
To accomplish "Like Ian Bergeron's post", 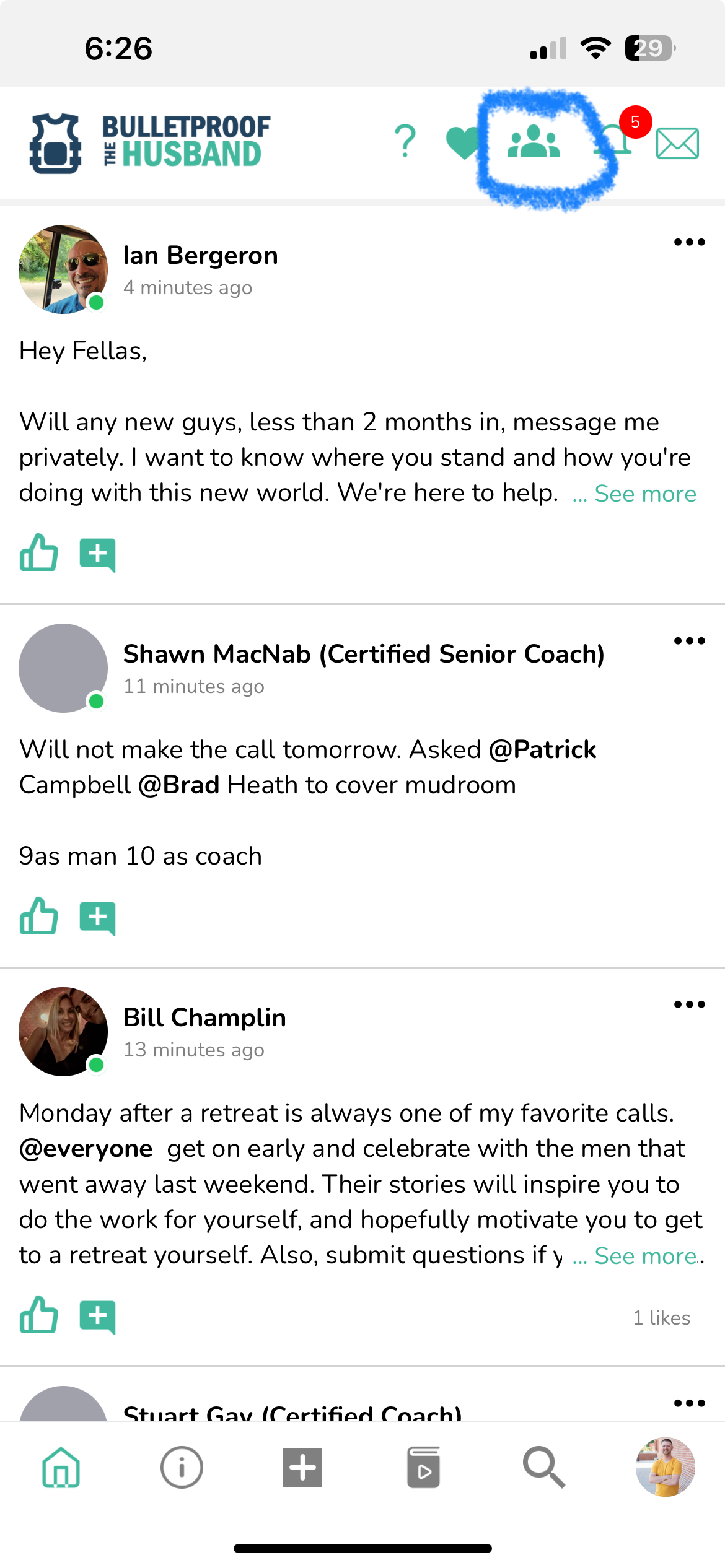I will coord(38,552).
